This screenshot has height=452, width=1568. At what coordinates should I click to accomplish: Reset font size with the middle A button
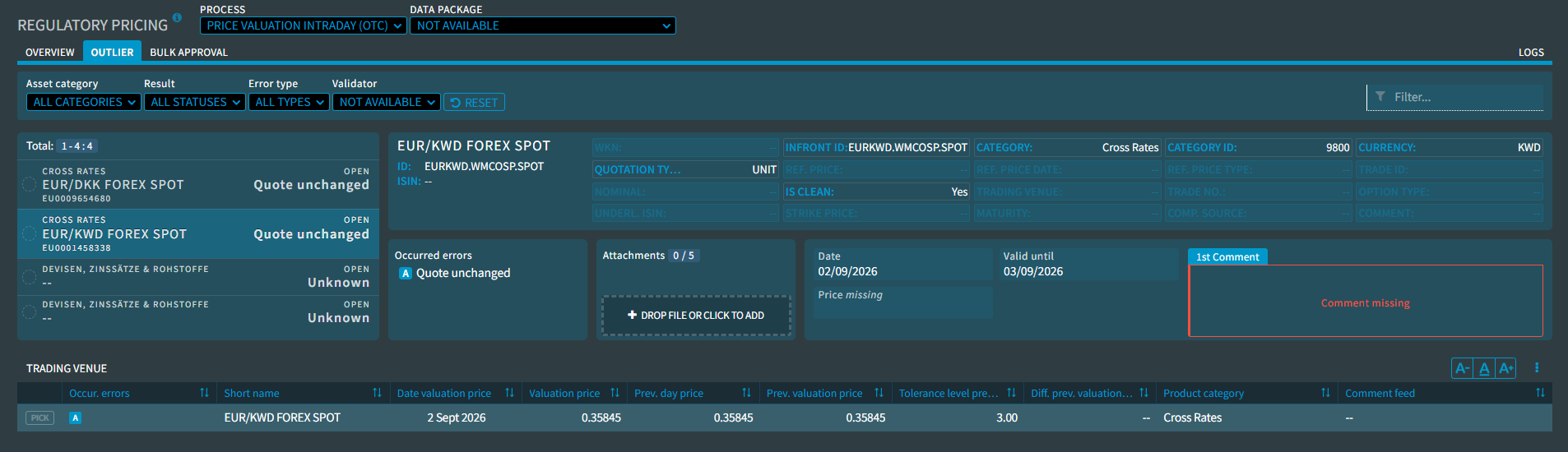pyautogui.click(x=1484, y=368)
